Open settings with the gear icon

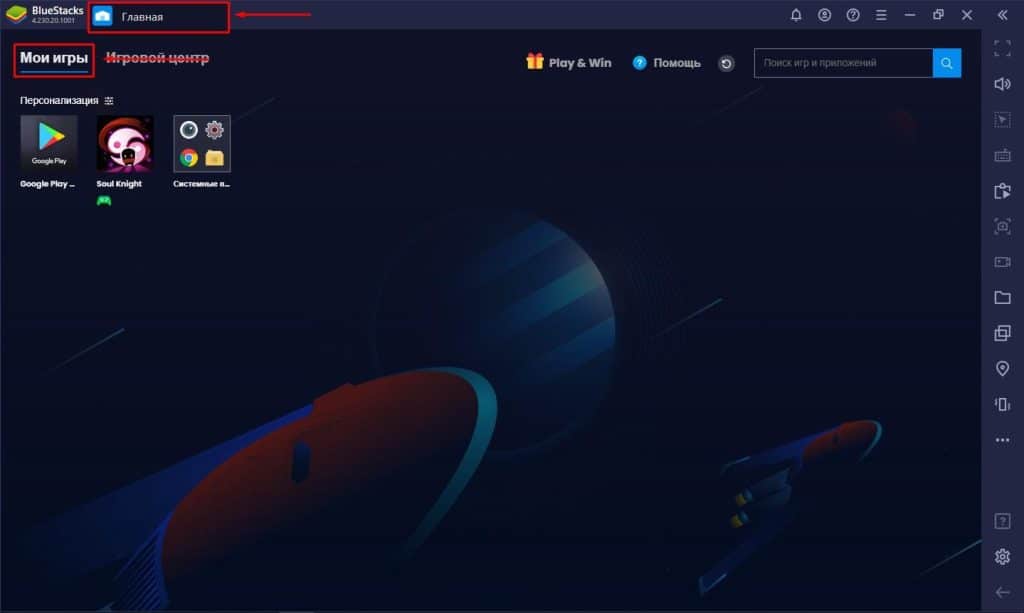1002,557
